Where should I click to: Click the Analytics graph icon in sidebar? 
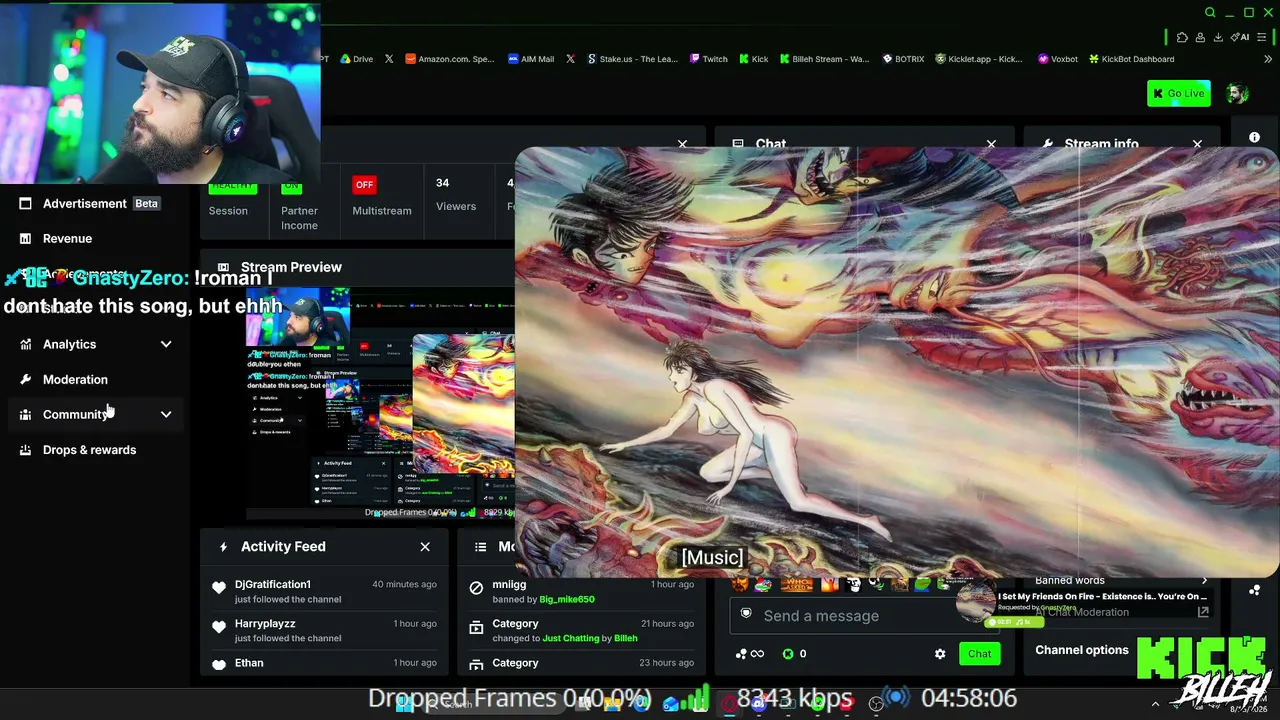coord(25,344)
